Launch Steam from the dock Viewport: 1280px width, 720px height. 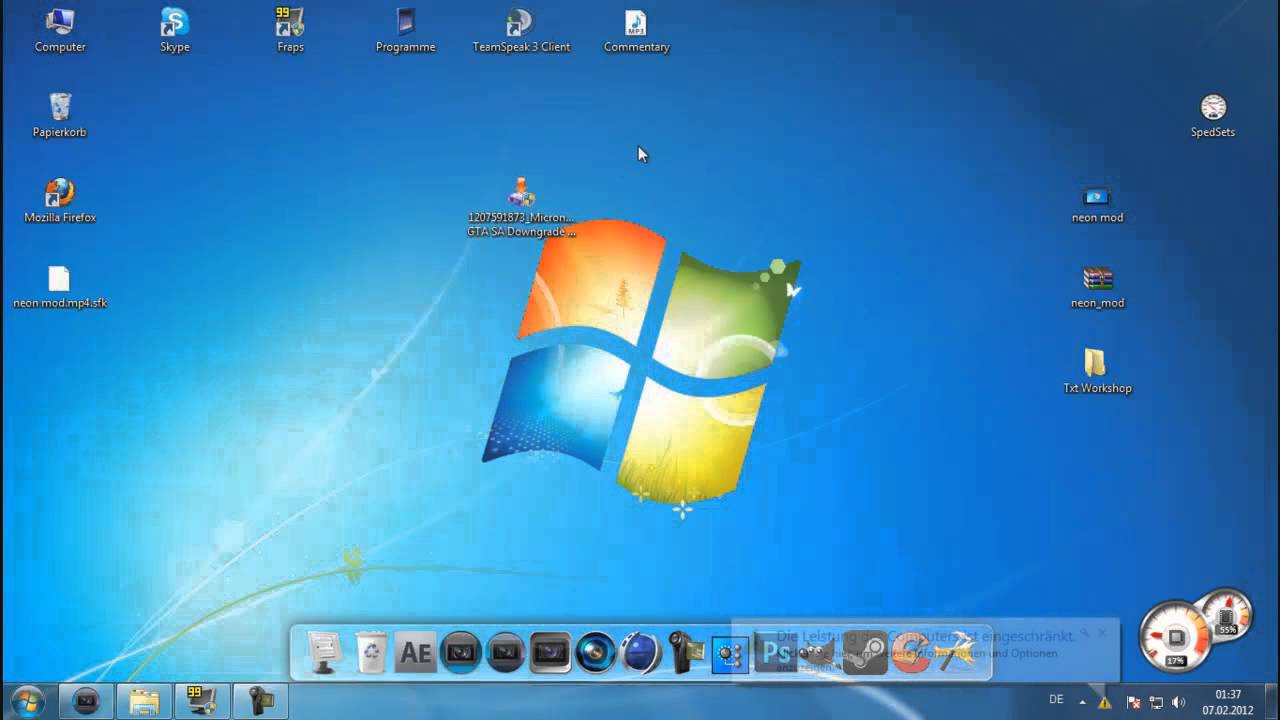coord(865,653)
